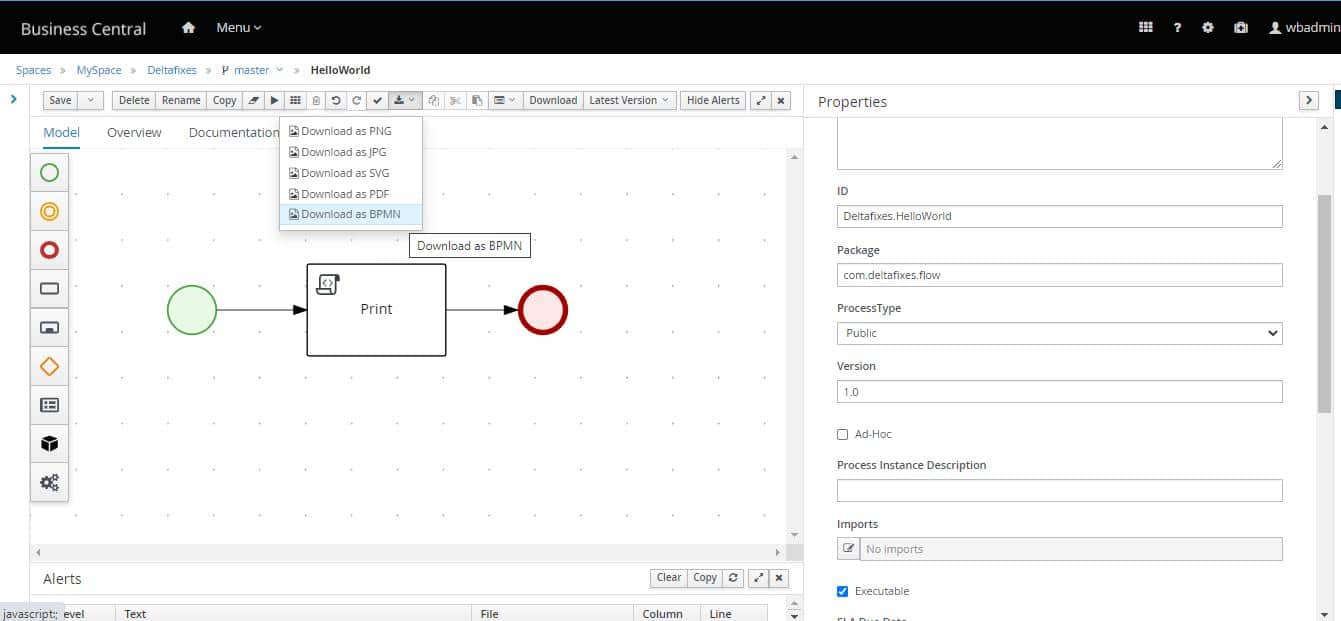This screenshot has height=621, width=1341.
Task: Select the red End Events palette icon
Action: 49,250
